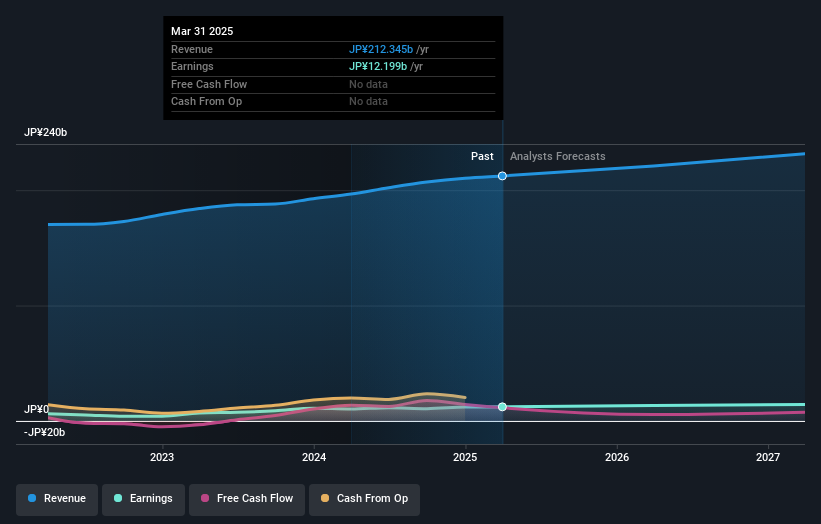Click the tooltip Revenue row label

click(x=192, y=49)
